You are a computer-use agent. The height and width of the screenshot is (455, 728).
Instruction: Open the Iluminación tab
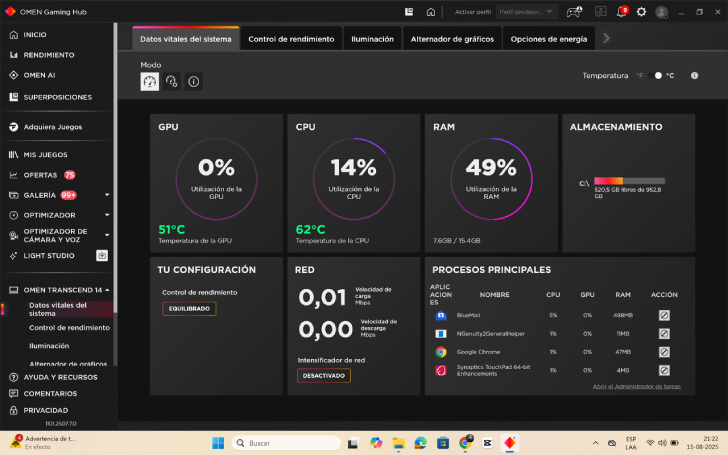372,39
